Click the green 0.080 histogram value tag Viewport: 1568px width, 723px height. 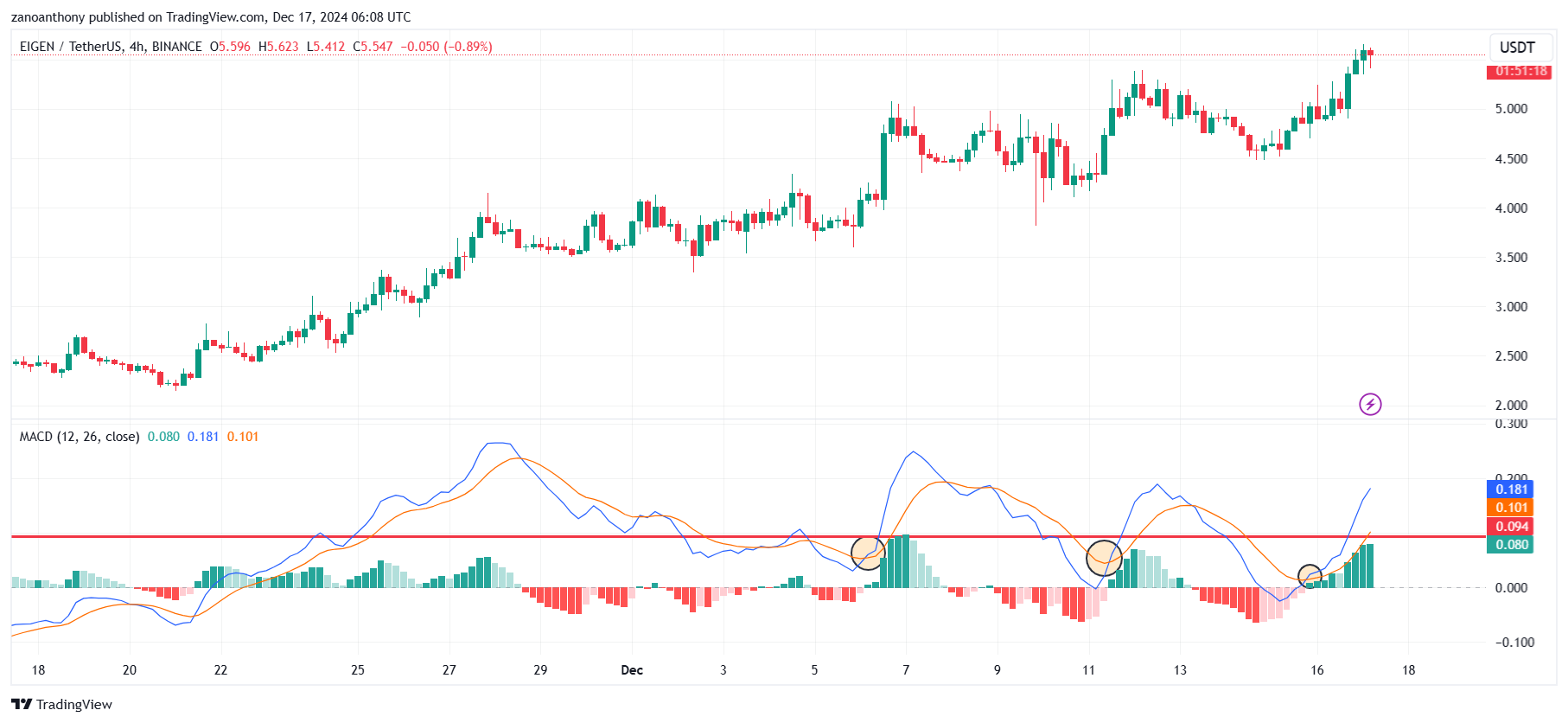click(x=1509, y=545)
